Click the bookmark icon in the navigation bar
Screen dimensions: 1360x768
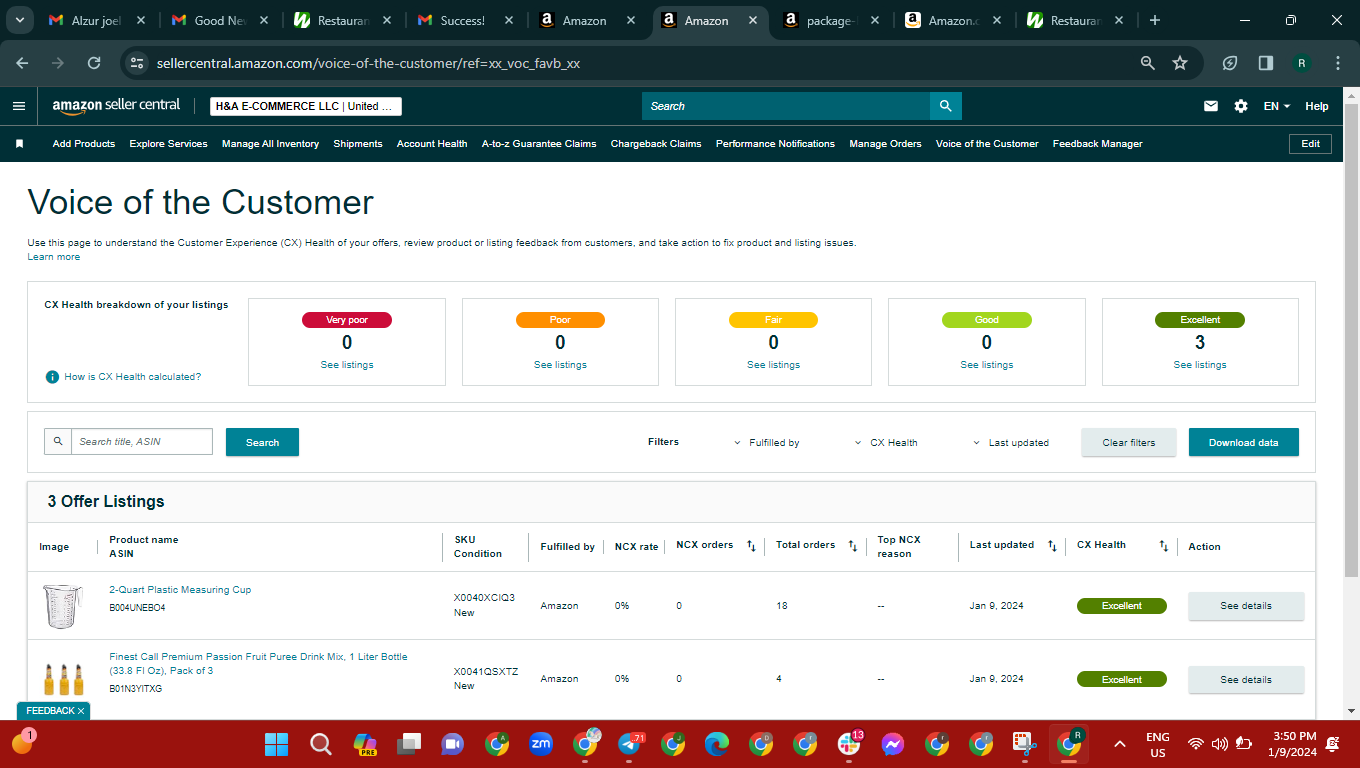(x=19, y=144)
